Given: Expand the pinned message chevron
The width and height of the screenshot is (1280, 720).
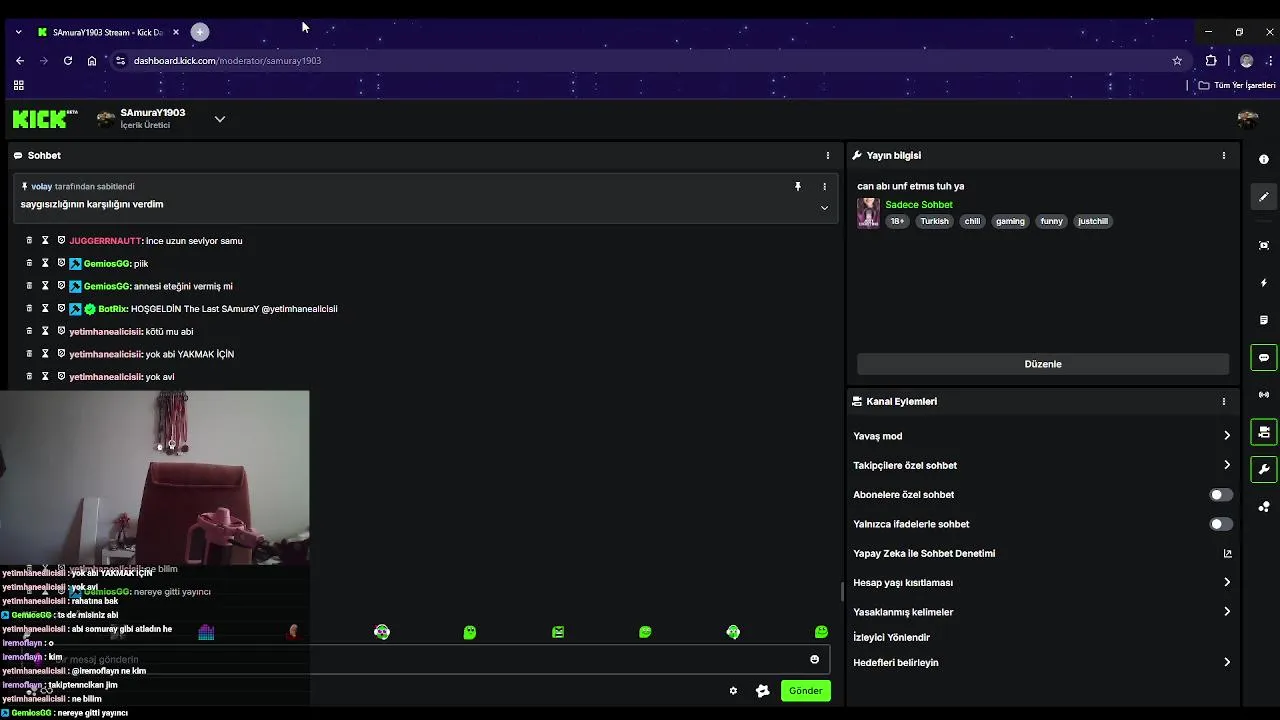Looking at the screenshot, I should (824, 208).
